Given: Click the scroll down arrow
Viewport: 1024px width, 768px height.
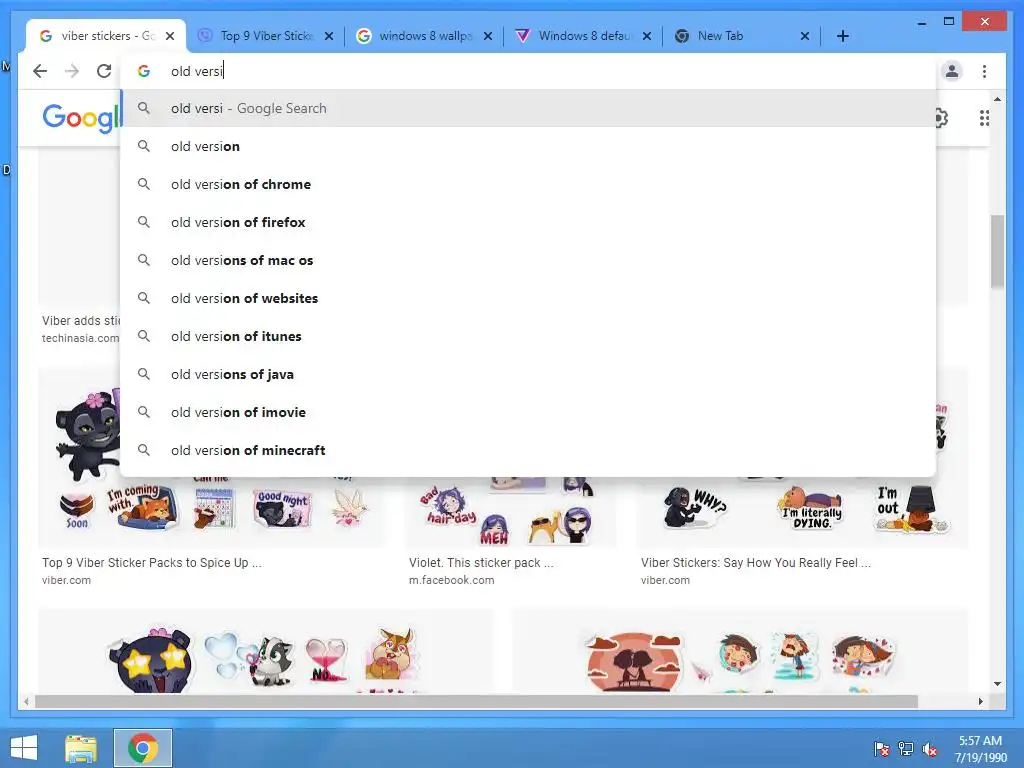Looking at the screenshot, I should (997, 684).
